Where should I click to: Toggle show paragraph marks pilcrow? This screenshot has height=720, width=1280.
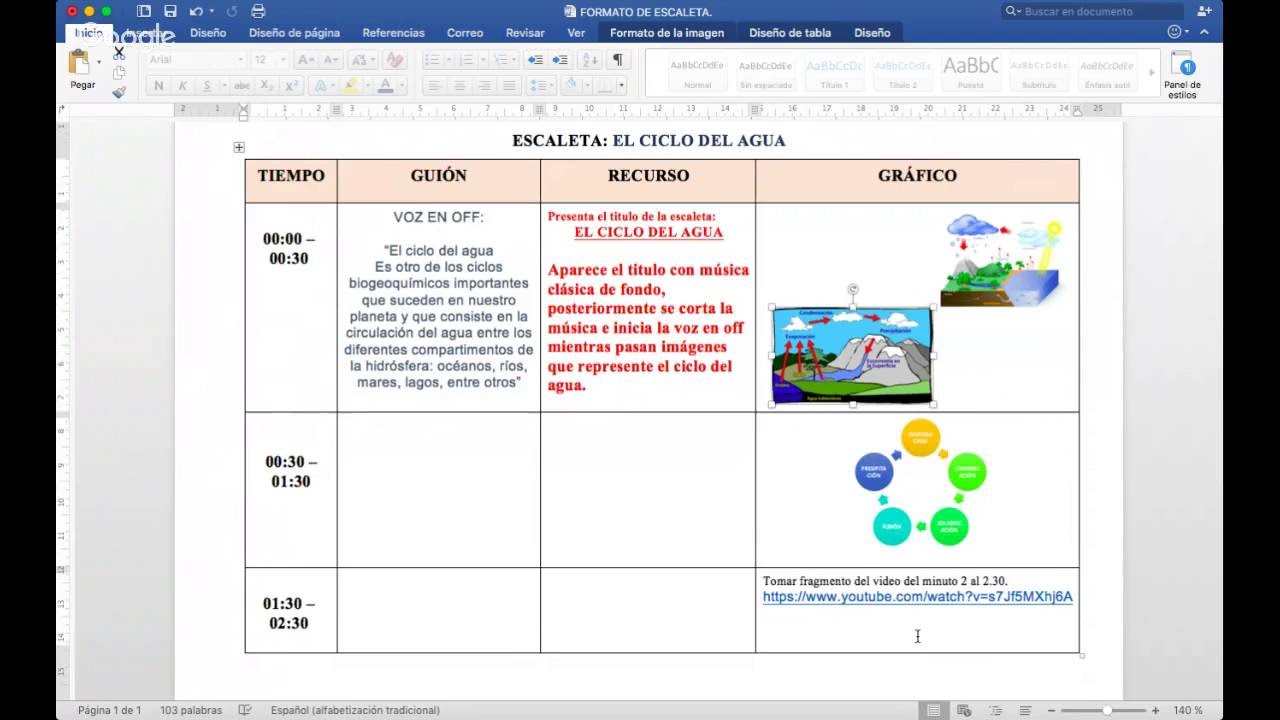click(618, 60)
